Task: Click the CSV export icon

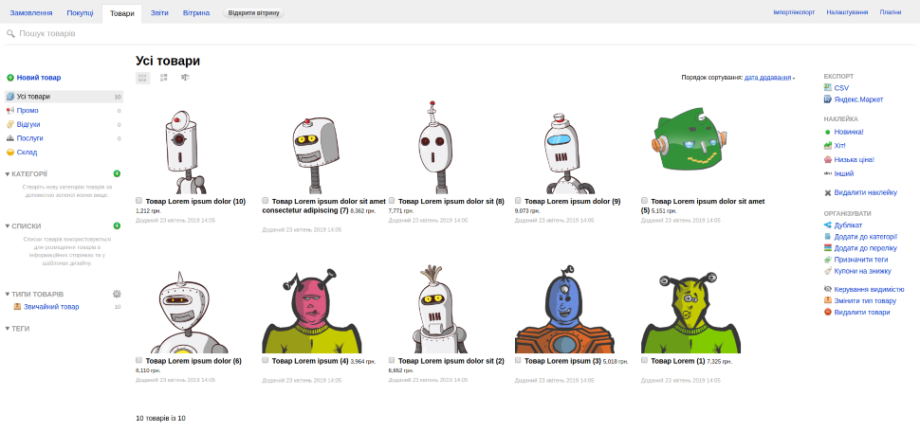Action: click(x=828, y=88)
